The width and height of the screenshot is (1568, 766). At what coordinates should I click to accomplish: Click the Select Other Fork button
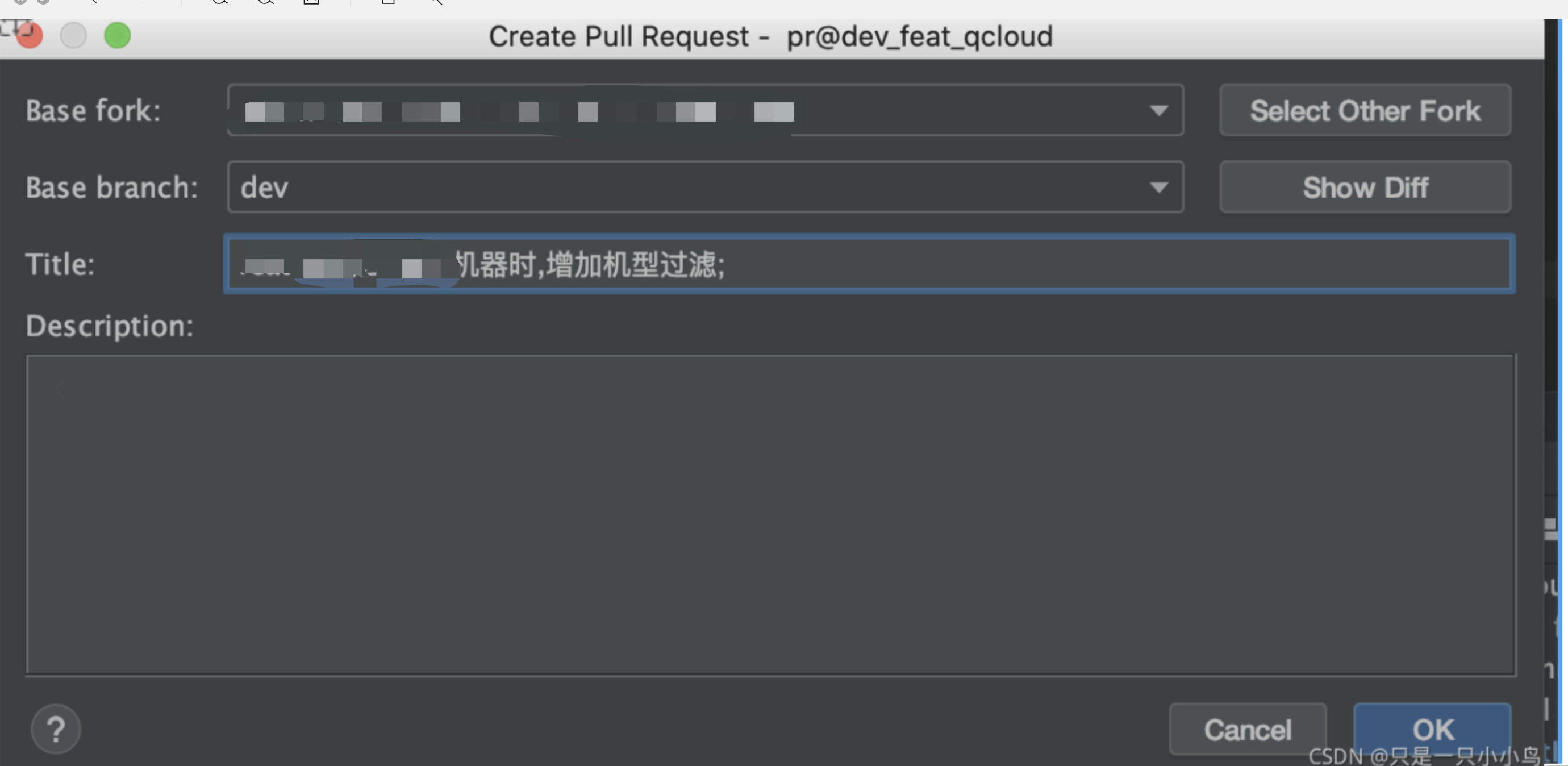pos(1365,110)
